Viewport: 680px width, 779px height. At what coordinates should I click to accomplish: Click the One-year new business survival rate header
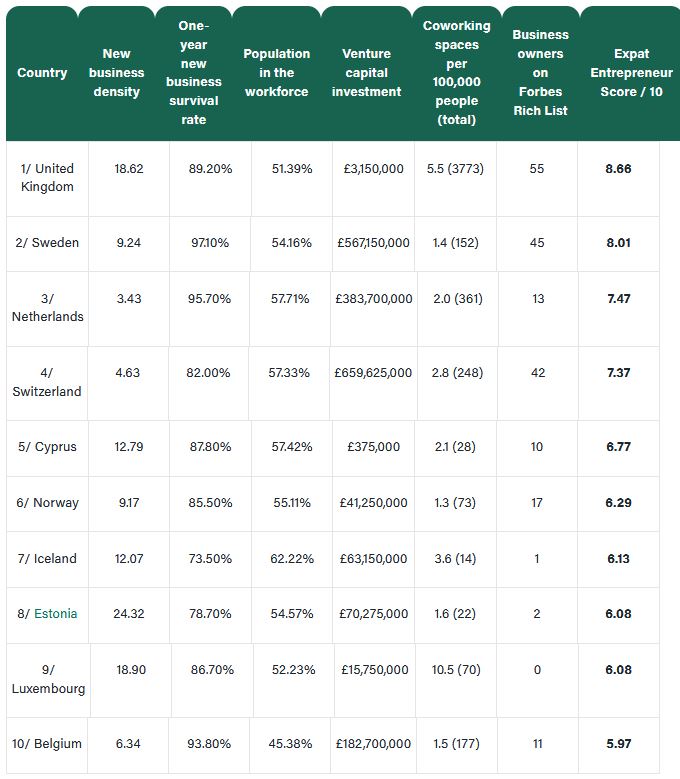[194, 73]
